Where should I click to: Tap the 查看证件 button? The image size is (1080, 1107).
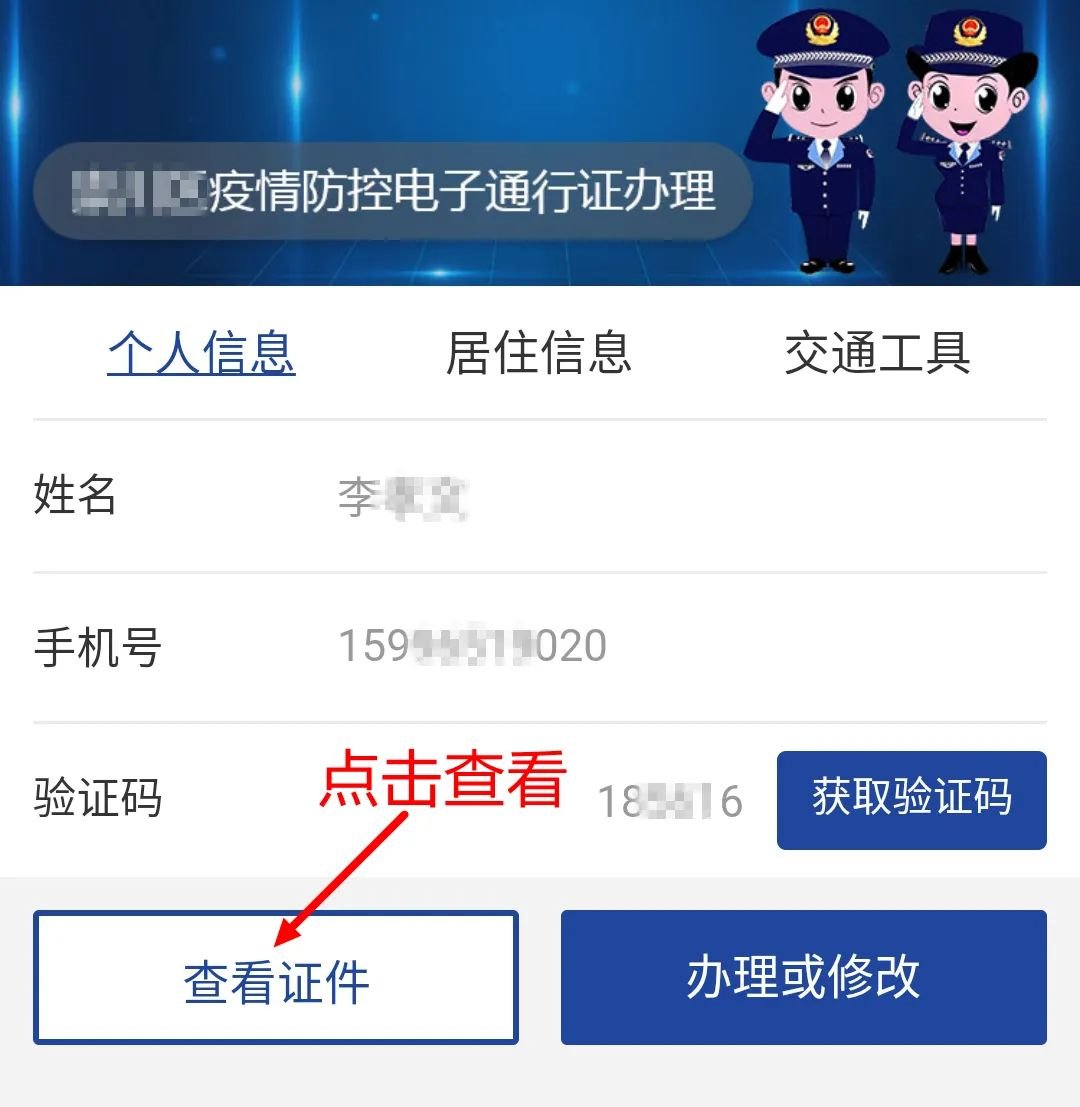pyautogui.click(x=276, y=977)
